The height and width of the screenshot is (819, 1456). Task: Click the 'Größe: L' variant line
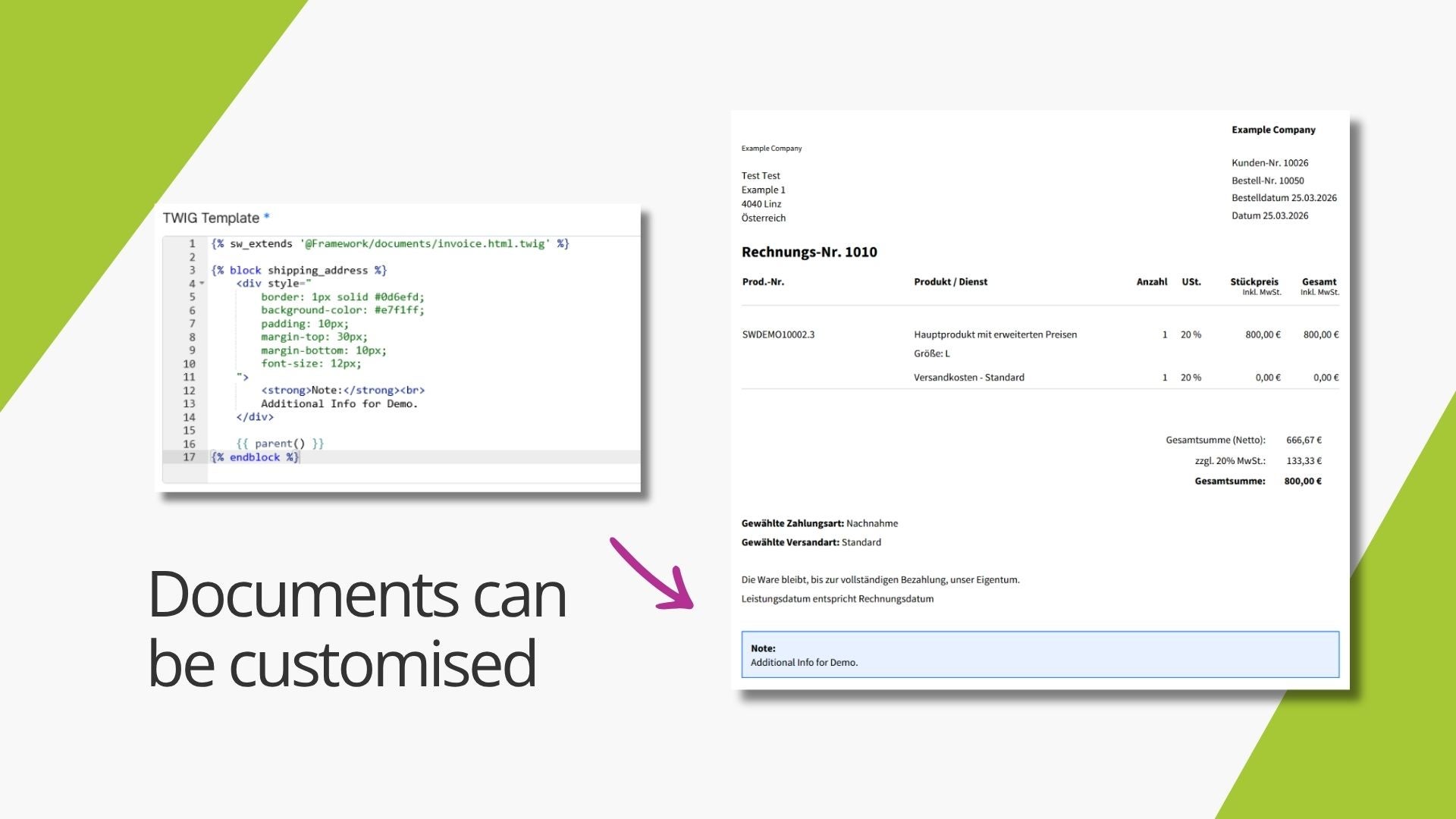click(x=932, y=353)
